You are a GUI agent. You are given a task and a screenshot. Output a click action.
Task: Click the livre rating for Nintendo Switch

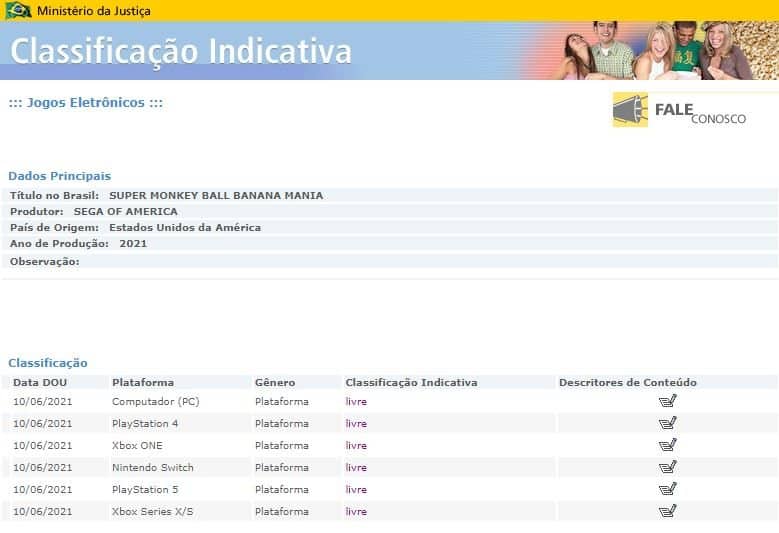356,467
